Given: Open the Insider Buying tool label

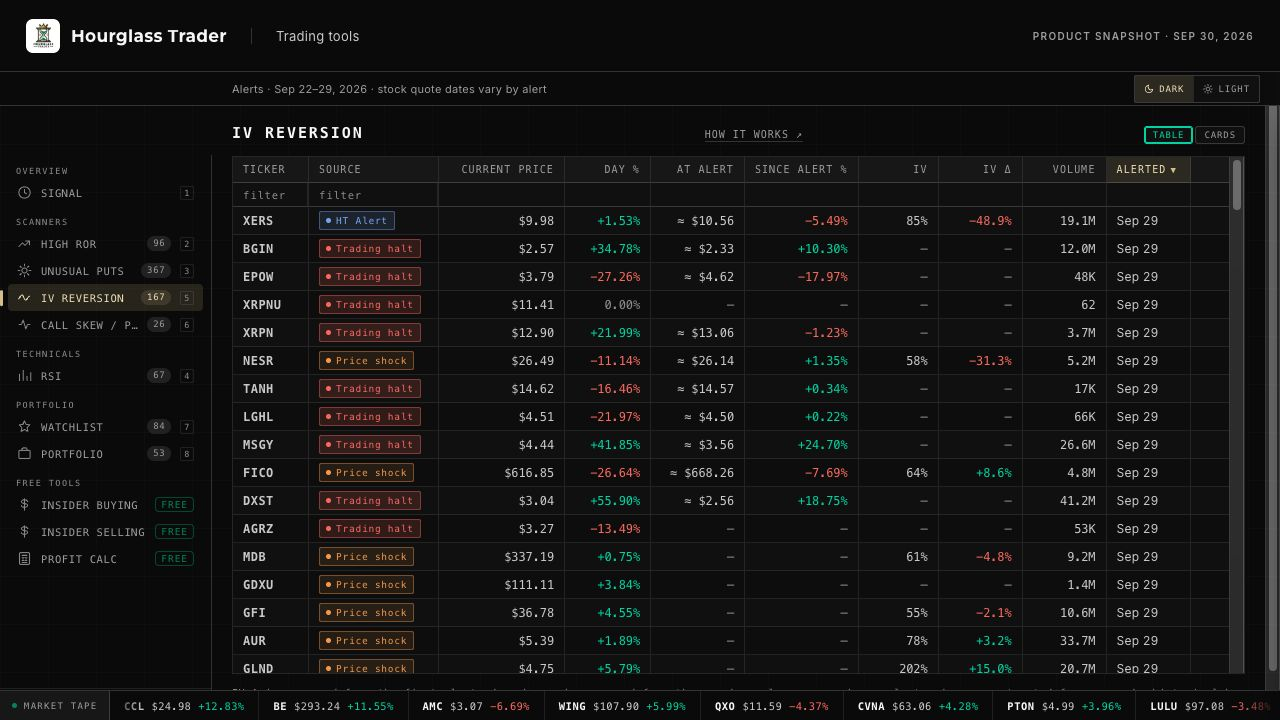Looking at the screenshot, I should [x=89, y=505].
